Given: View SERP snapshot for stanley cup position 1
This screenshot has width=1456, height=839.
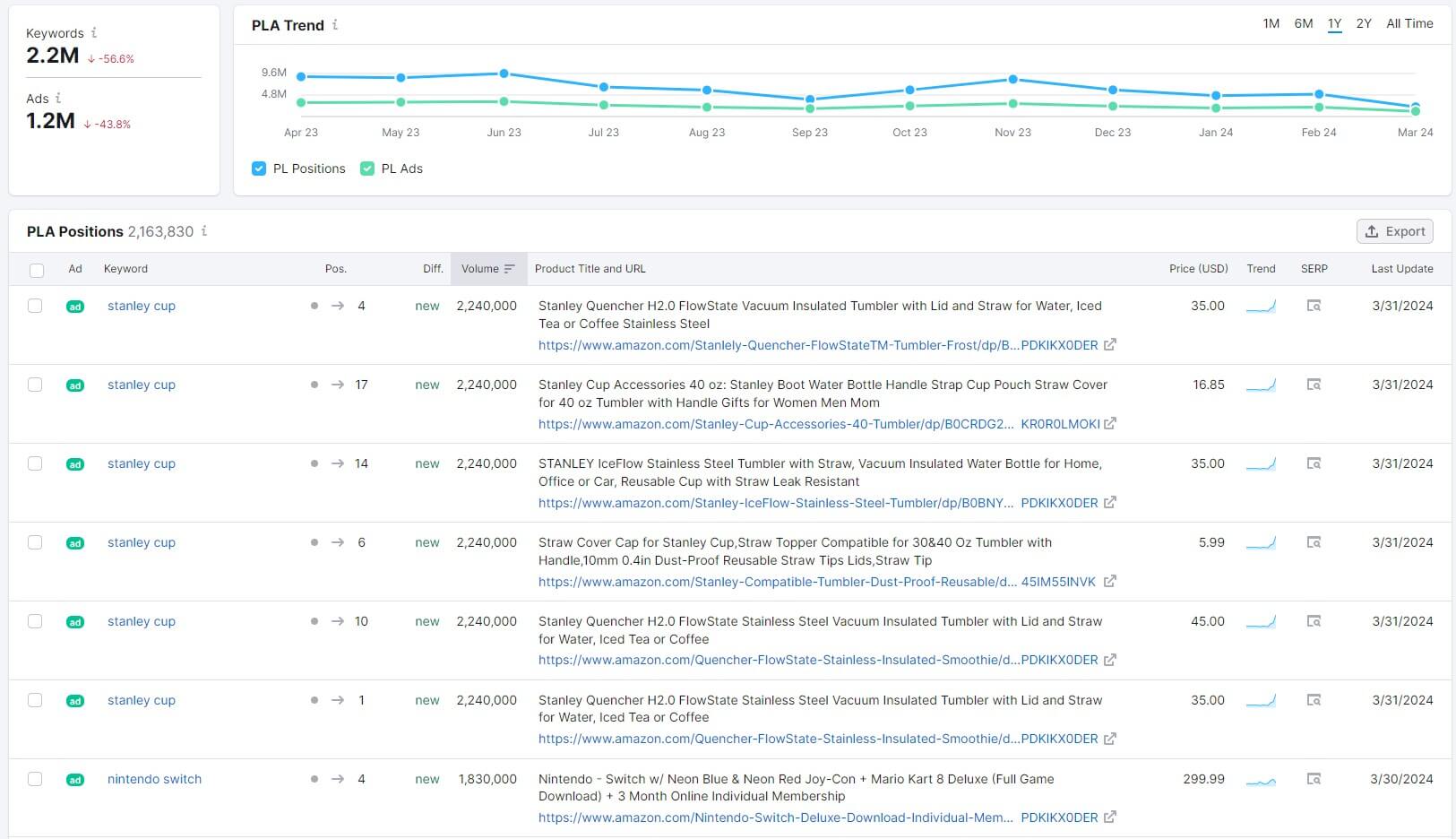Looking at the screenshot, I should [1314, 700].
